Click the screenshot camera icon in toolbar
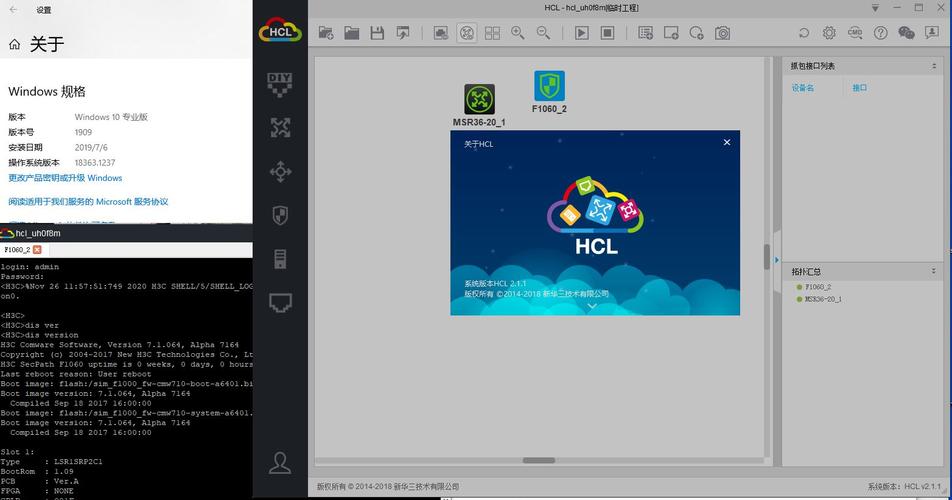The width and height of the screenshot is (952, 500). point(722,33)
